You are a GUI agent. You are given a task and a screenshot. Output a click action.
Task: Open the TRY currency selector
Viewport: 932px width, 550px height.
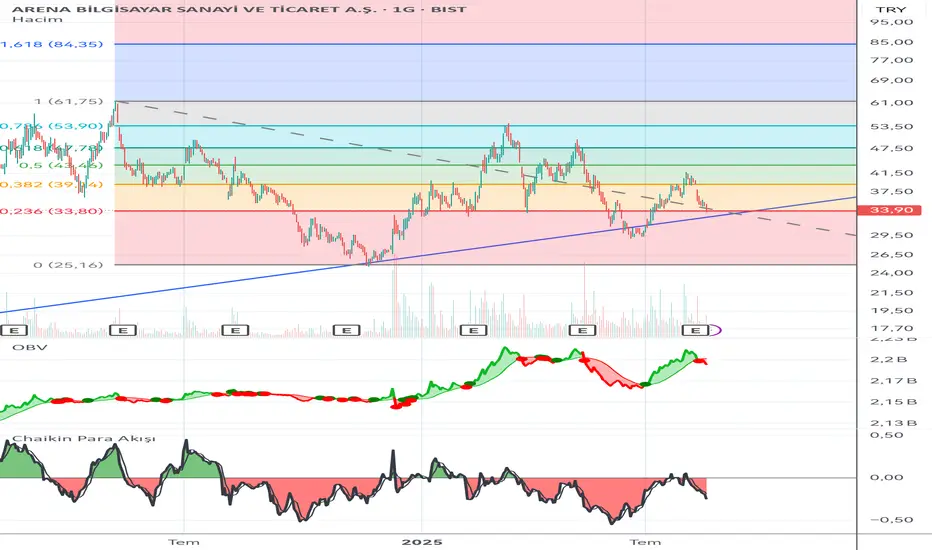891,10
